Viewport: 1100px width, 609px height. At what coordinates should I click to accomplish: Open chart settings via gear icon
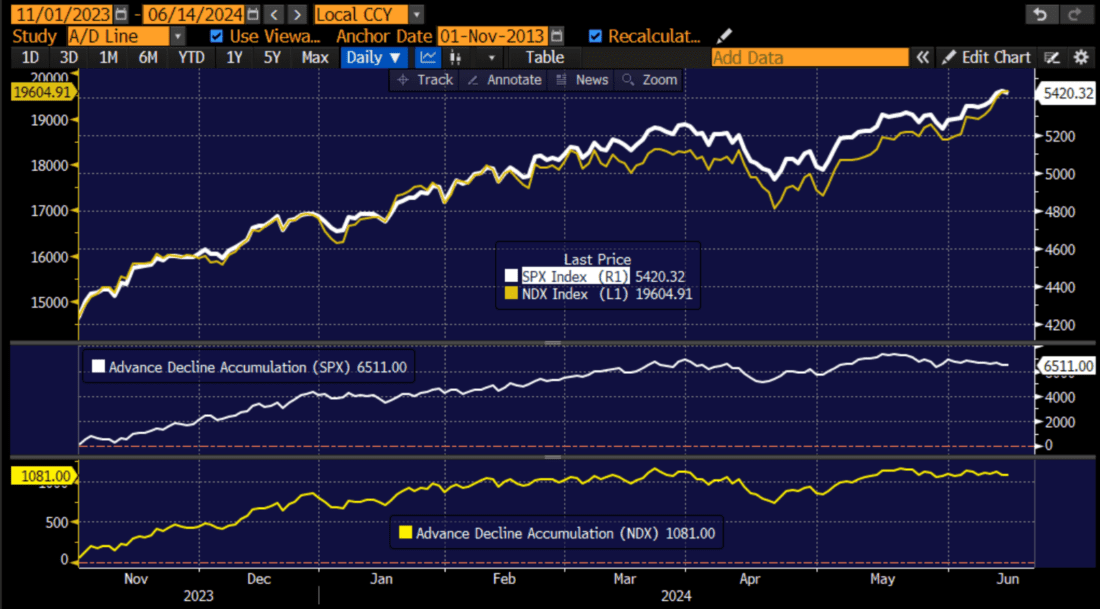(x=1080, y=57)
